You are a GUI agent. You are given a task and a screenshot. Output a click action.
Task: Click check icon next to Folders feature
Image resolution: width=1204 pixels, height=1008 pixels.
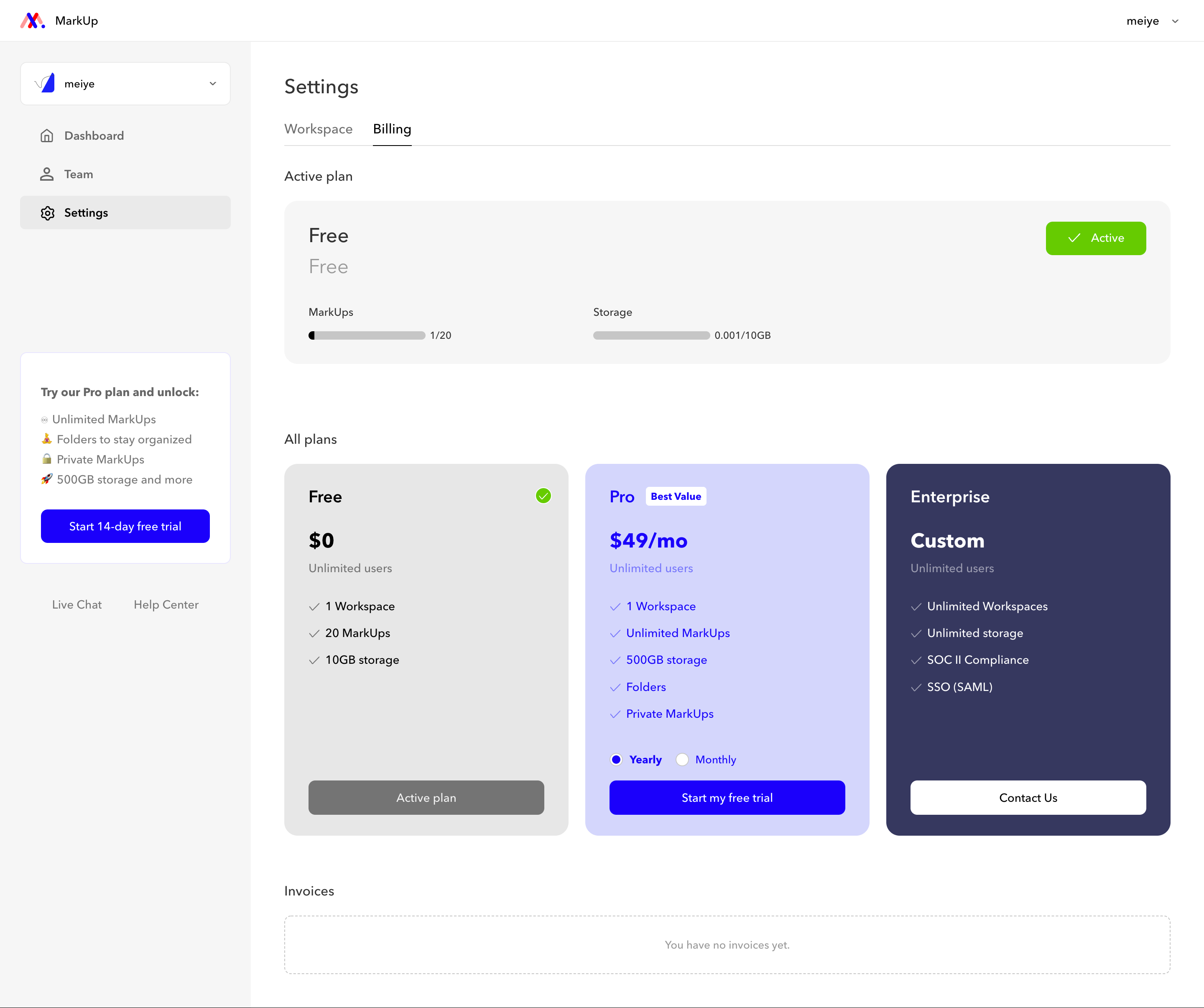615,687
